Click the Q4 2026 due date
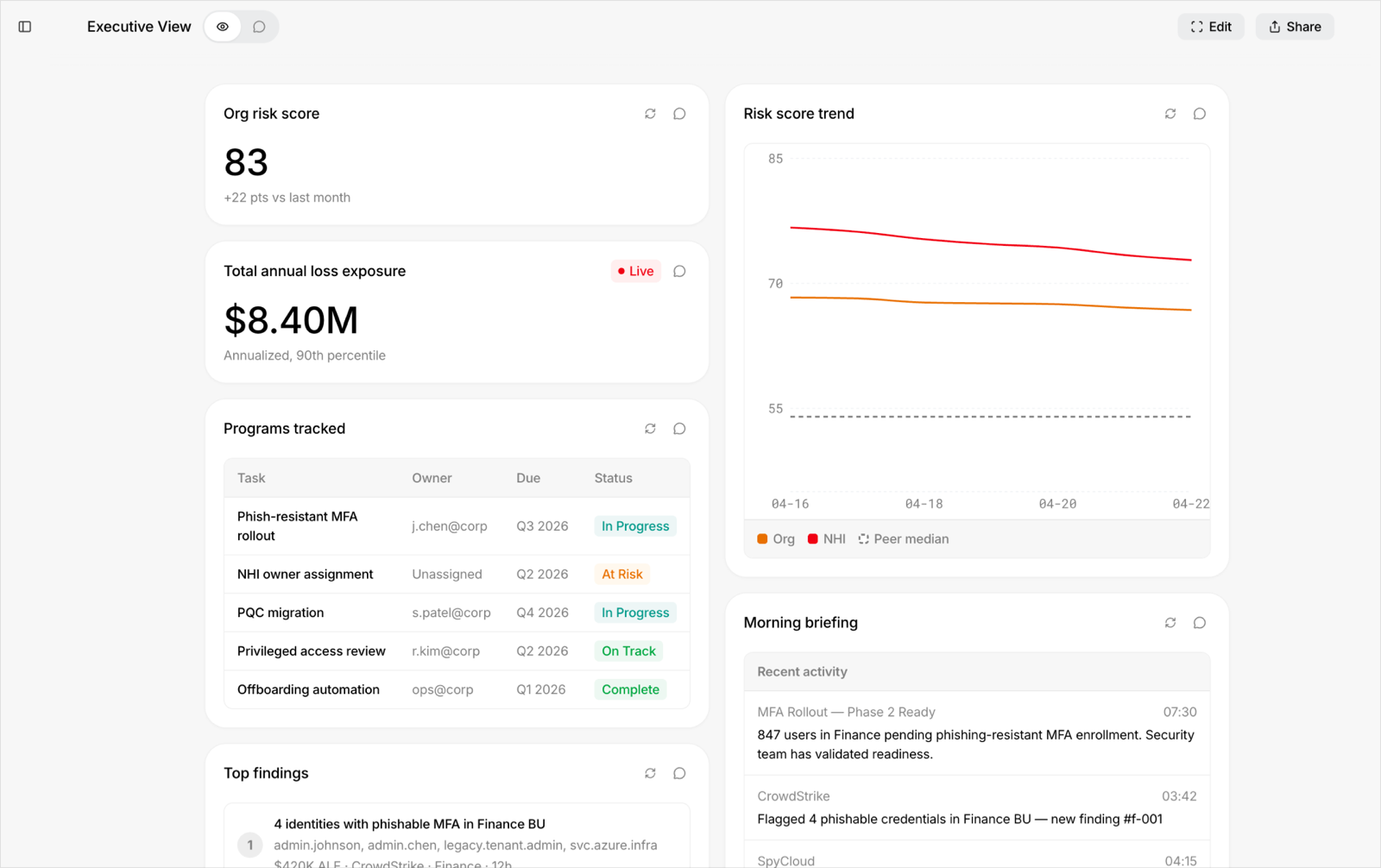The width and height of the screenshot is (1381, 868). tap(542, 613)
